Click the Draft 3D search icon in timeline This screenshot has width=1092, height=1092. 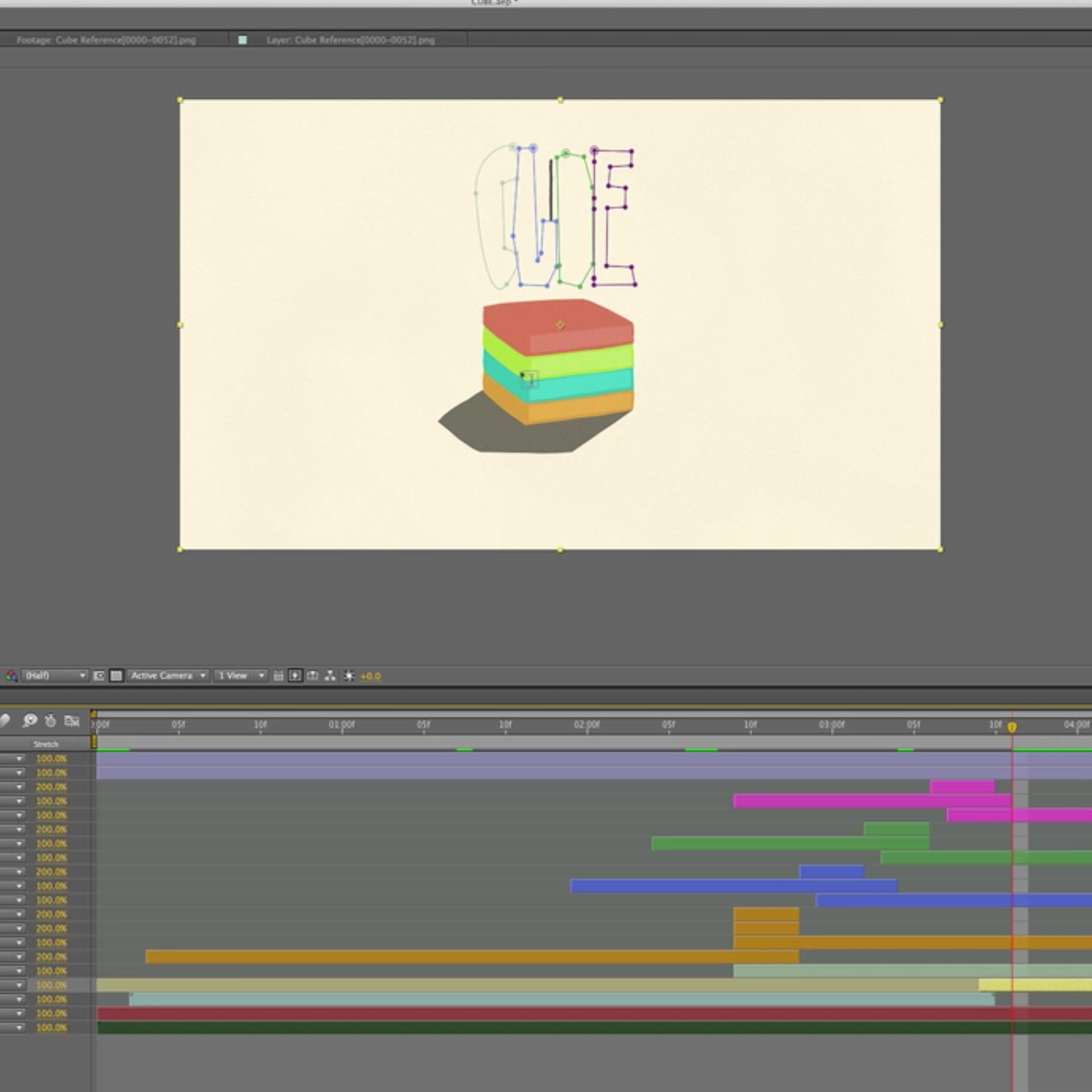(30, 720)
